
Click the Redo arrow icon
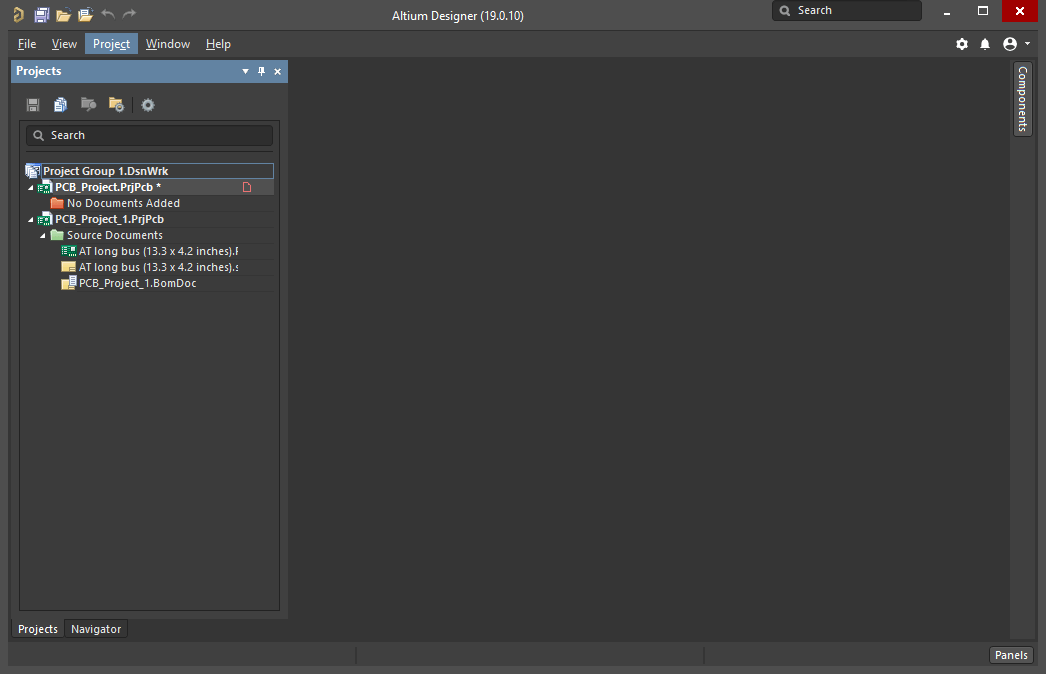pos(129,13)
